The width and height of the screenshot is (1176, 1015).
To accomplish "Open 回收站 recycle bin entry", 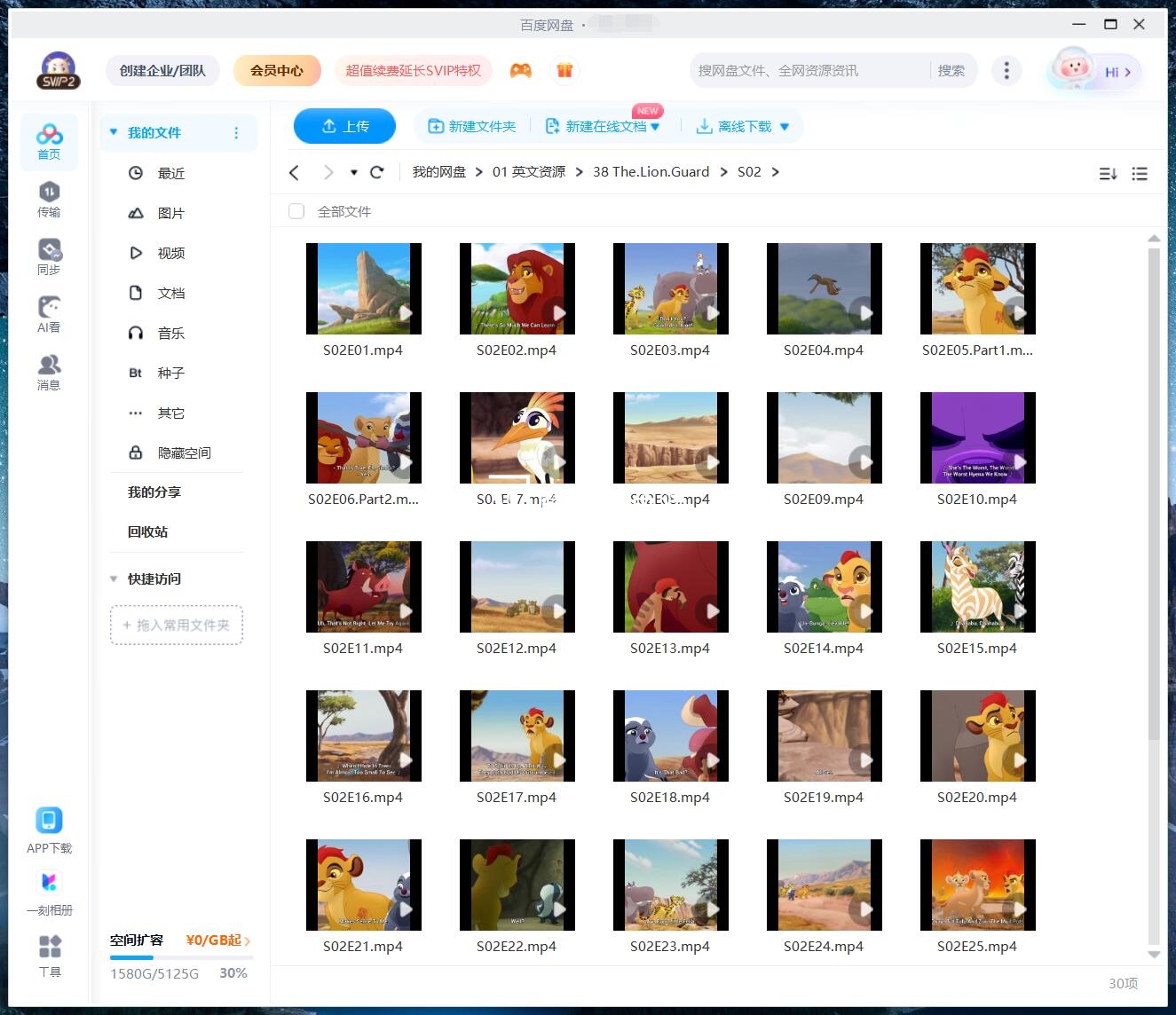I will [x=147, y=531].
